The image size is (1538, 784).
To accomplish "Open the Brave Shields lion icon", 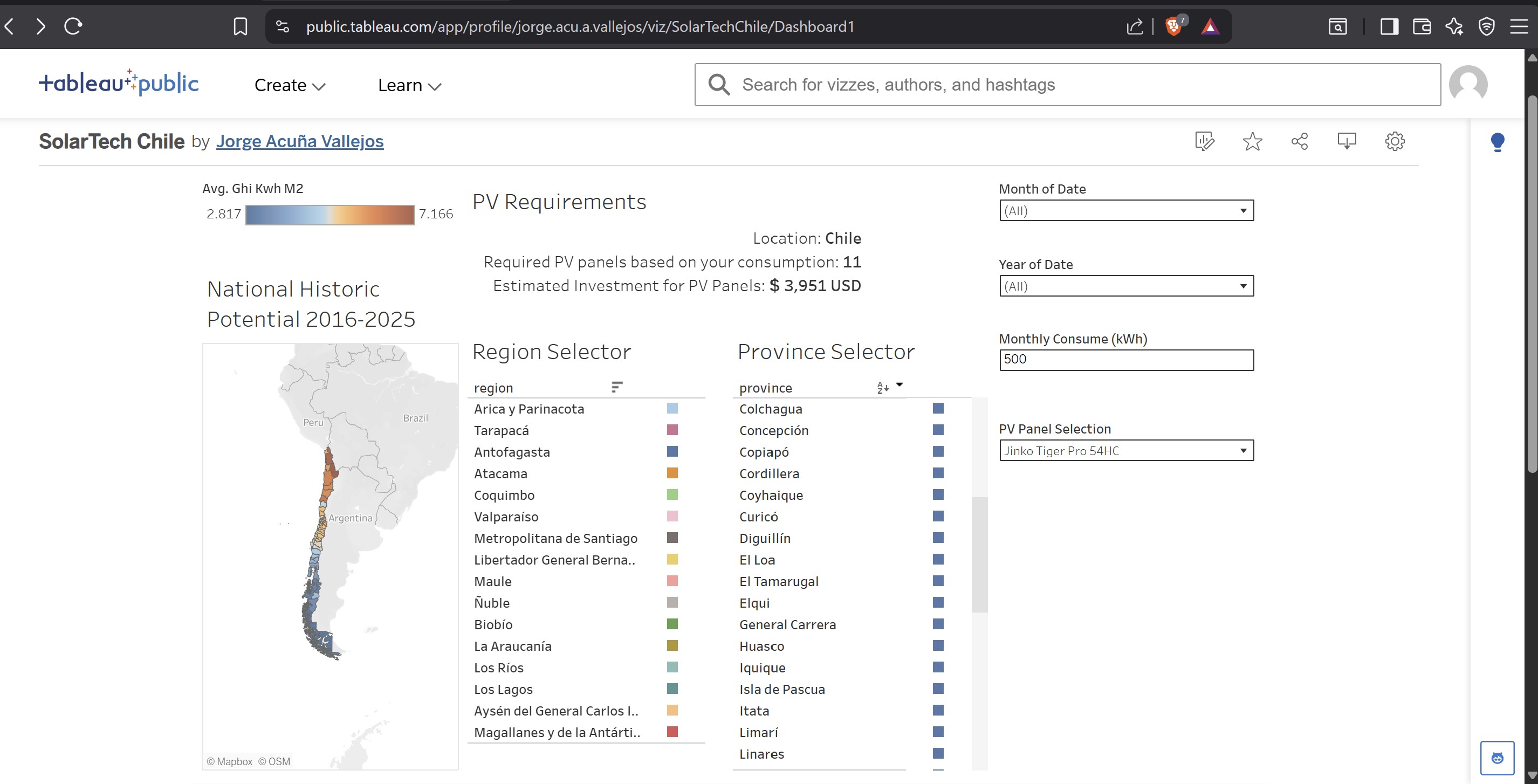I will [x=1174, y=26].
